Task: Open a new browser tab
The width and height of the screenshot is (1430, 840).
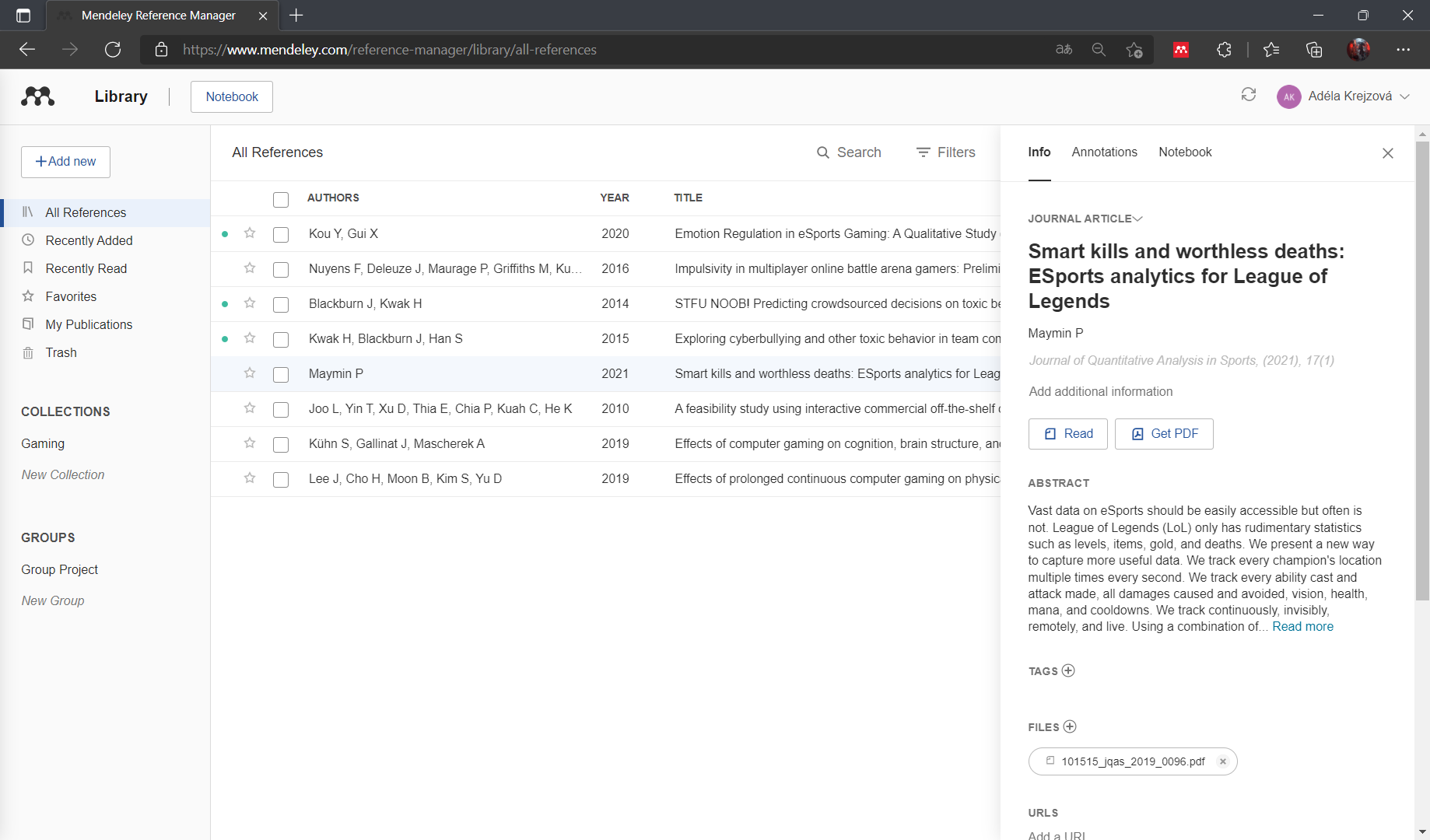Action: tap(296, 15)
